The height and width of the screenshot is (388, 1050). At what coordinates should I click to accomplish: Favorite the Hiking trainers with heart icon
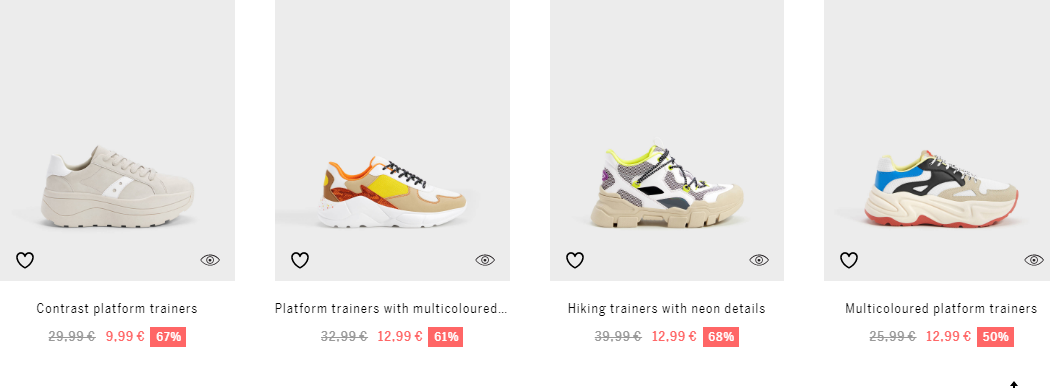(x=575, y=260)
